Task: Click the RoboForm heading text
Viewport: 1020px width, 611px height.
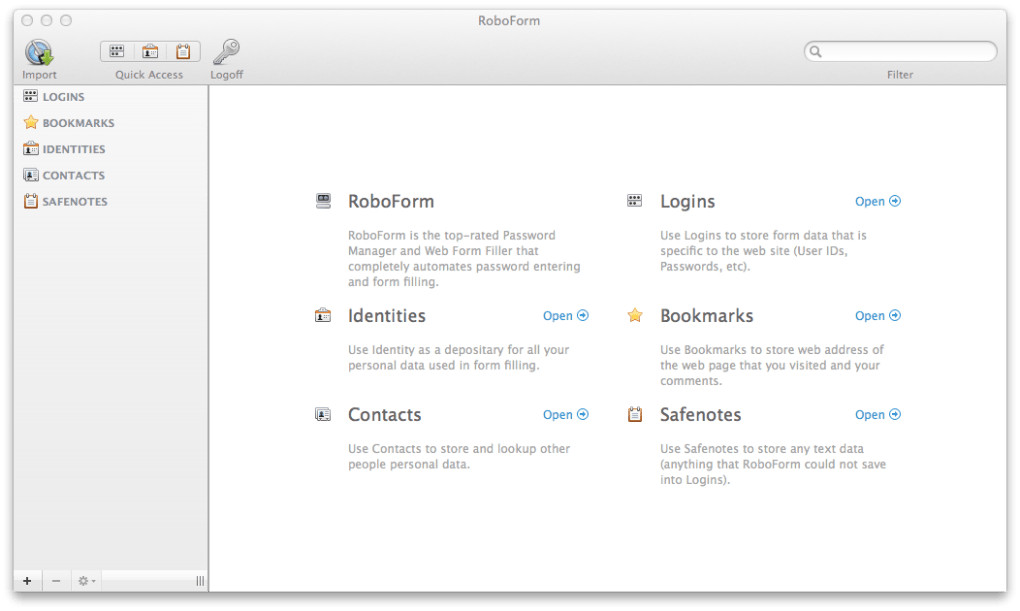Action: pyautogui.click(x=391, y=201)
